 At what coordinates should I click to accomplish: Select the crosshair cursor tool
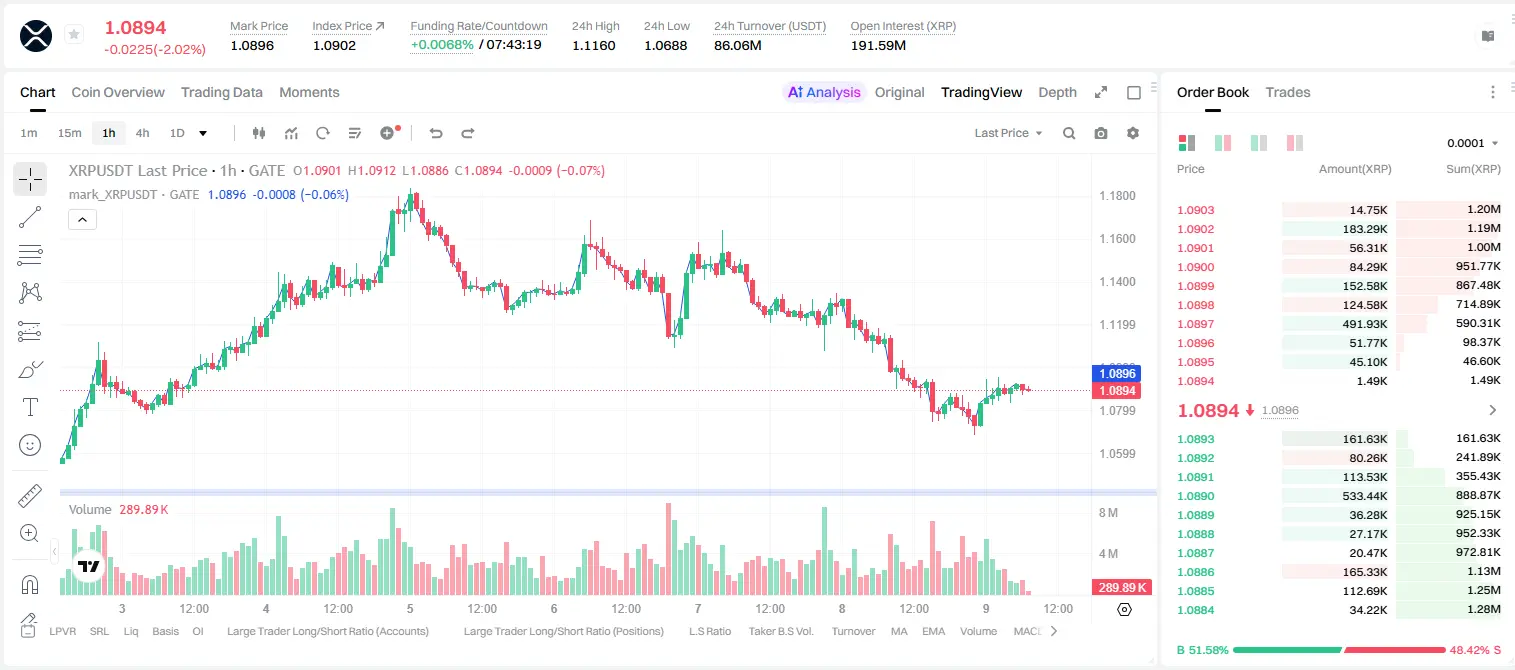tap(30, 179)
